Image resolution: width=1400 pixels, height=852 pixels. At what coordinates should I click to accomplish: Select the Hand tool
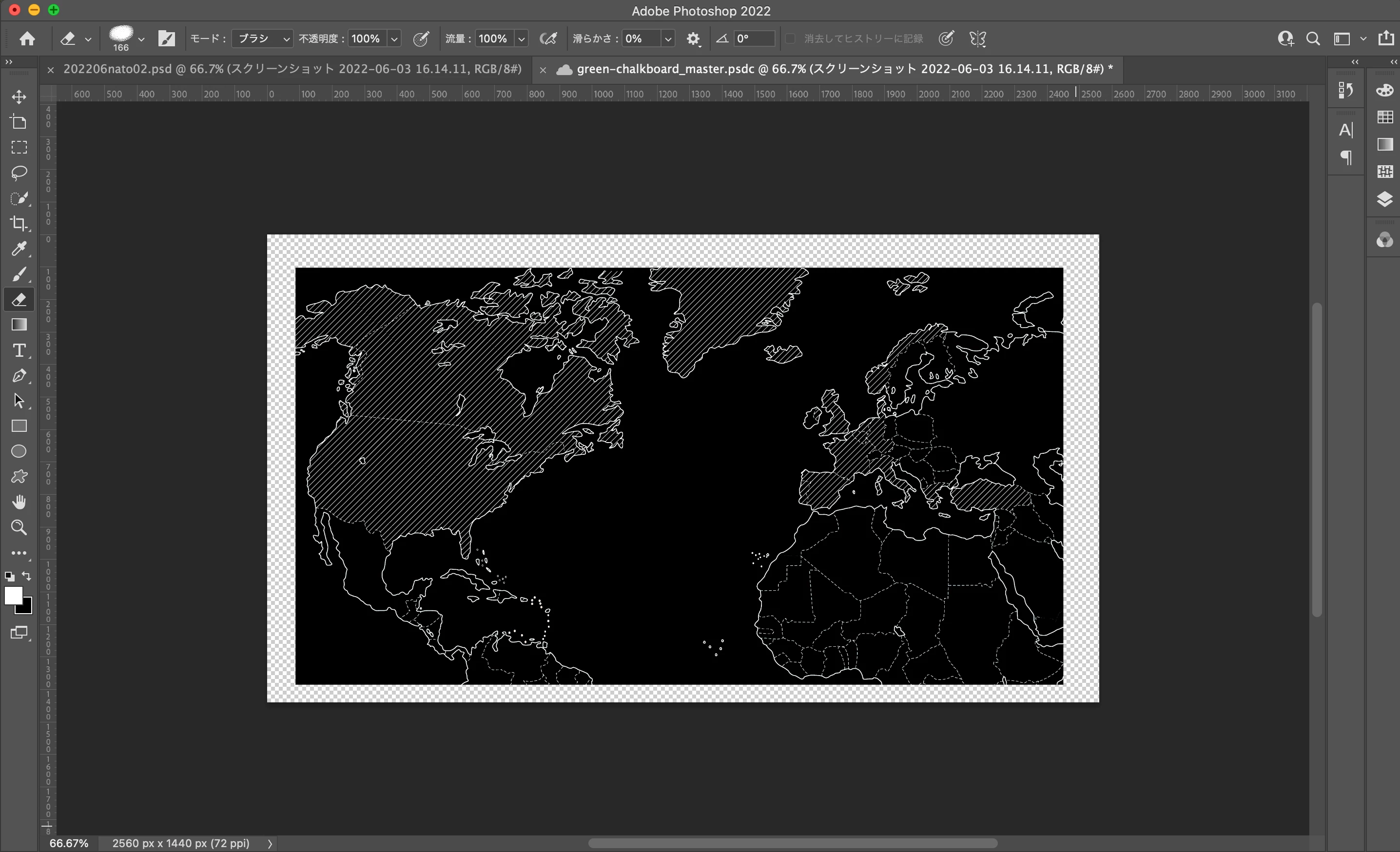point(19,502)
